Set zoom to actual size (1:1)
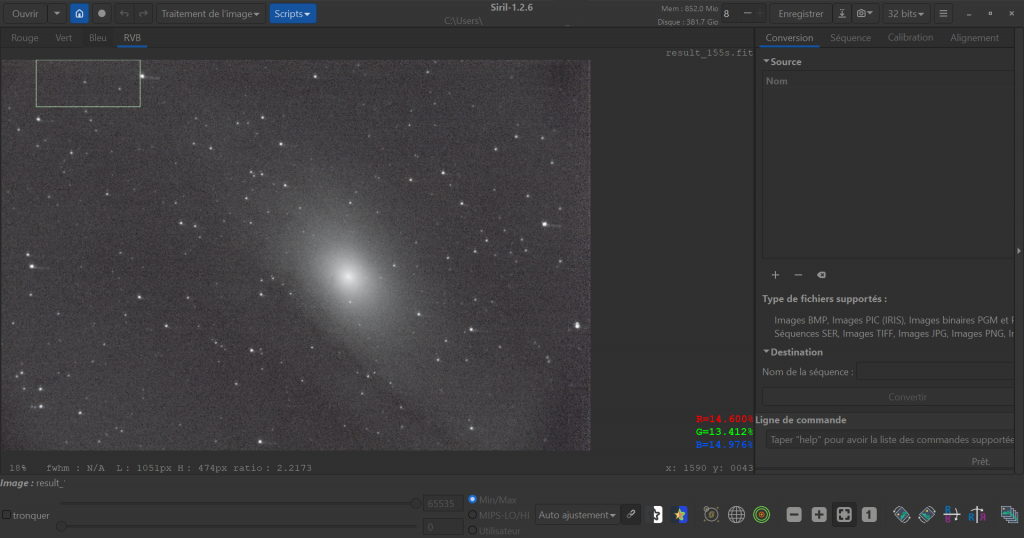1024x538 pixels. [x=869, y=514]
